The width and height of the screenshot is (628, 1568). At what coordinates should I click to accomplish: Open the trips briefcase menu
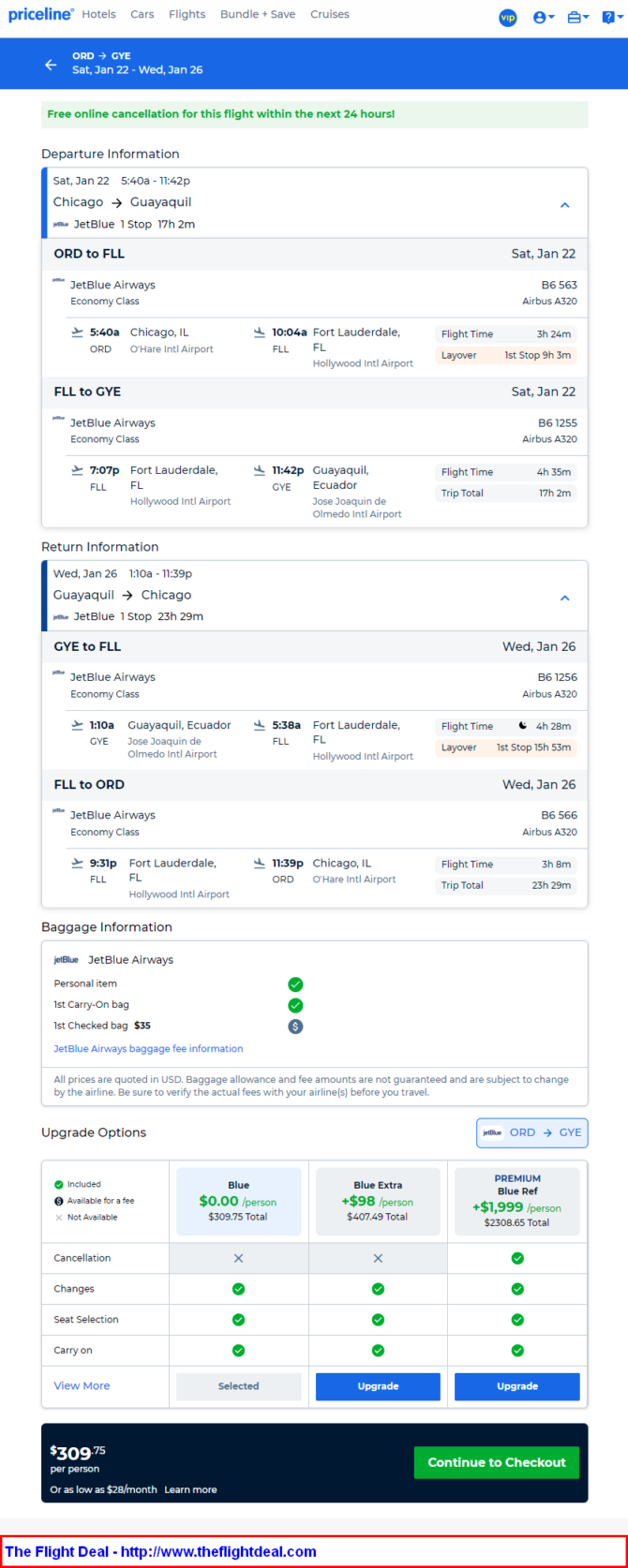tap(578, 18)
